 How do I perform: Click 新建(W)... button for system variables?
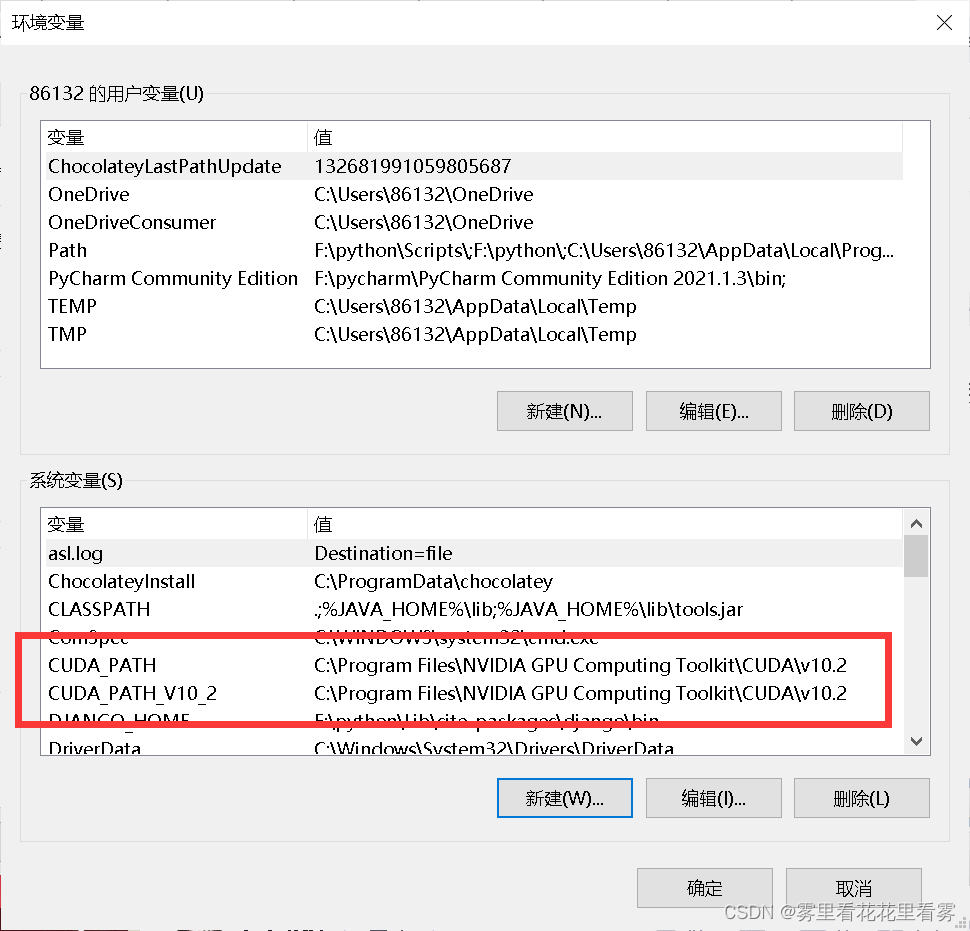(564, 798)
